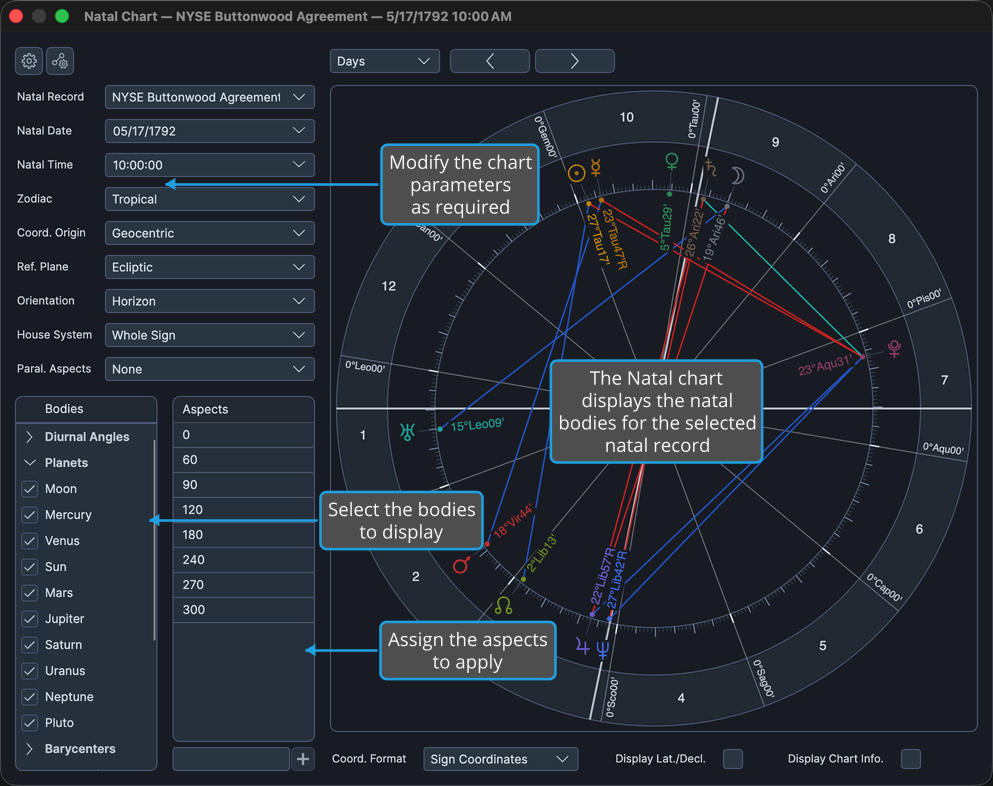The image size is (993, 786).
Task: Uncheck the Uranus body checkbox
Action: point(30,671)
